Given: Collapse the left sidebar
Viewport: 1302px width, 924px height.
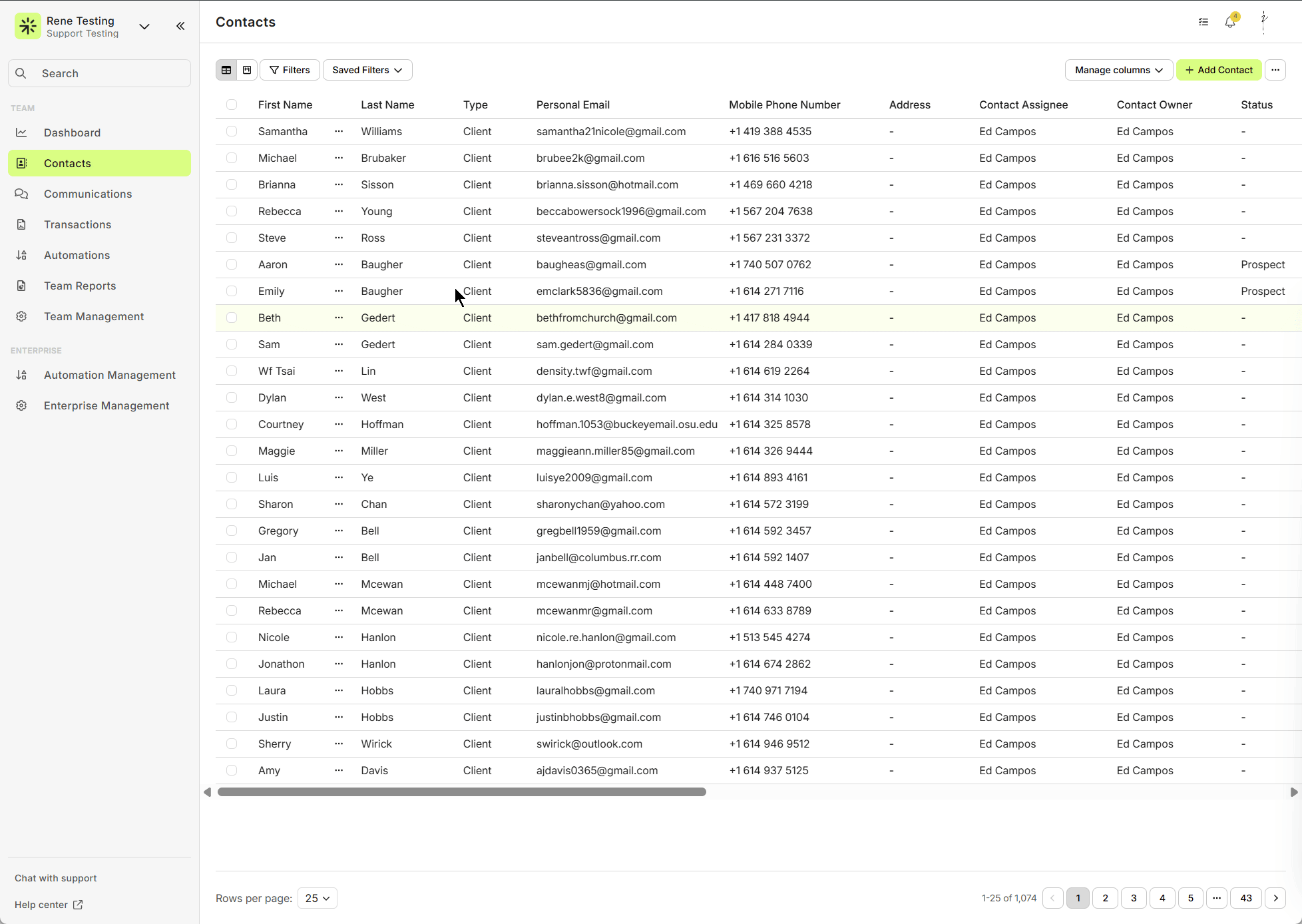Looking at the screenshot, I should [180, 26].
